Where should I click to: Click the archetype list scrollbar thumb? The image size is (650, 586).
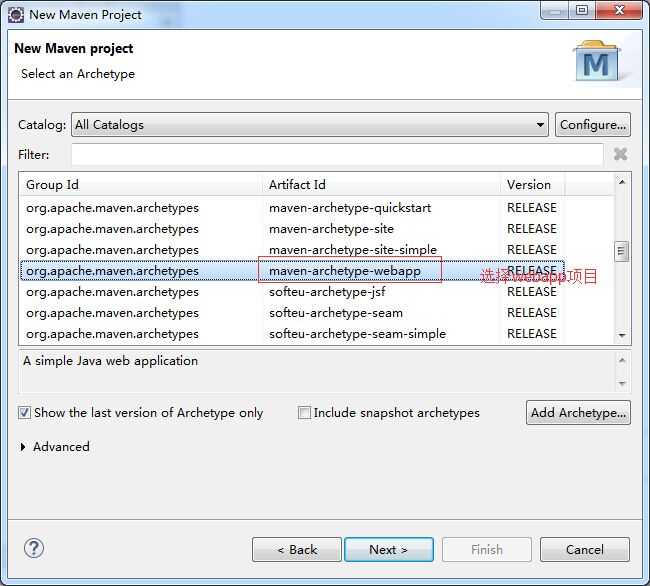(x=621, y=251)
